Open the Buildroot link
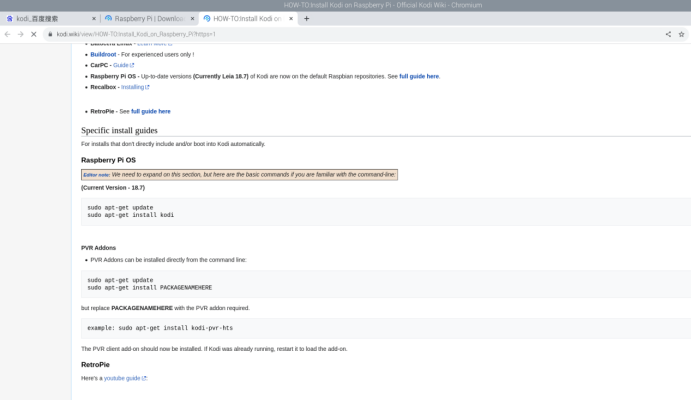 [x=103, y=55]
